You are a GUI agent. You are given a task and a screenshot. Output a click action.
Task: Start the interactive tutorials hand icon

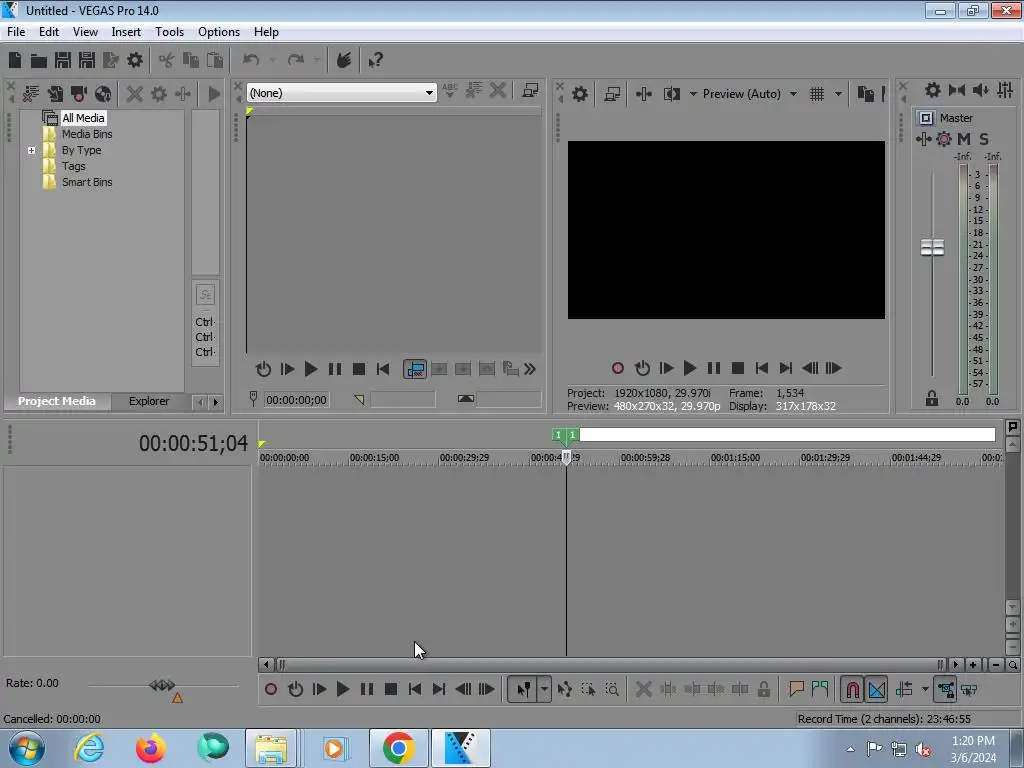tap(344, 60)
